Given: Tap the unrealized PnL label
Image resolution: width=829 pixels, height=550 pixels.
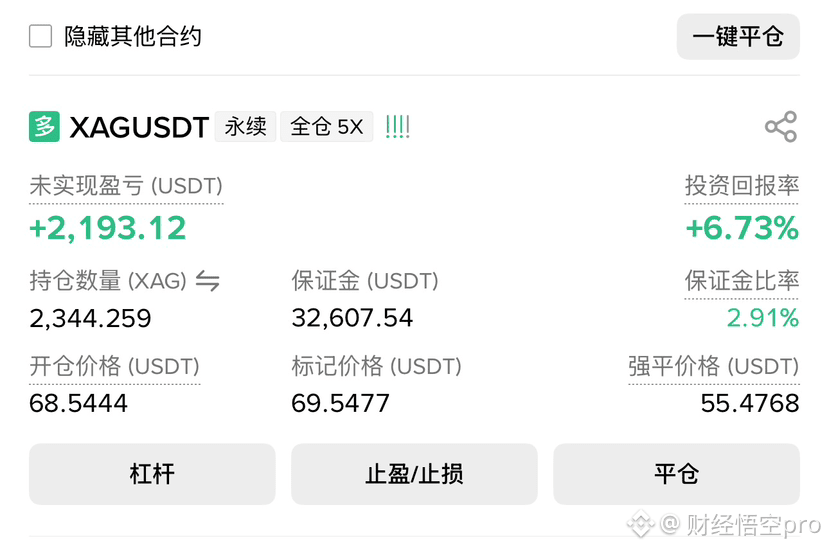Looking at the screenshot, I should [x=126, y=186].
